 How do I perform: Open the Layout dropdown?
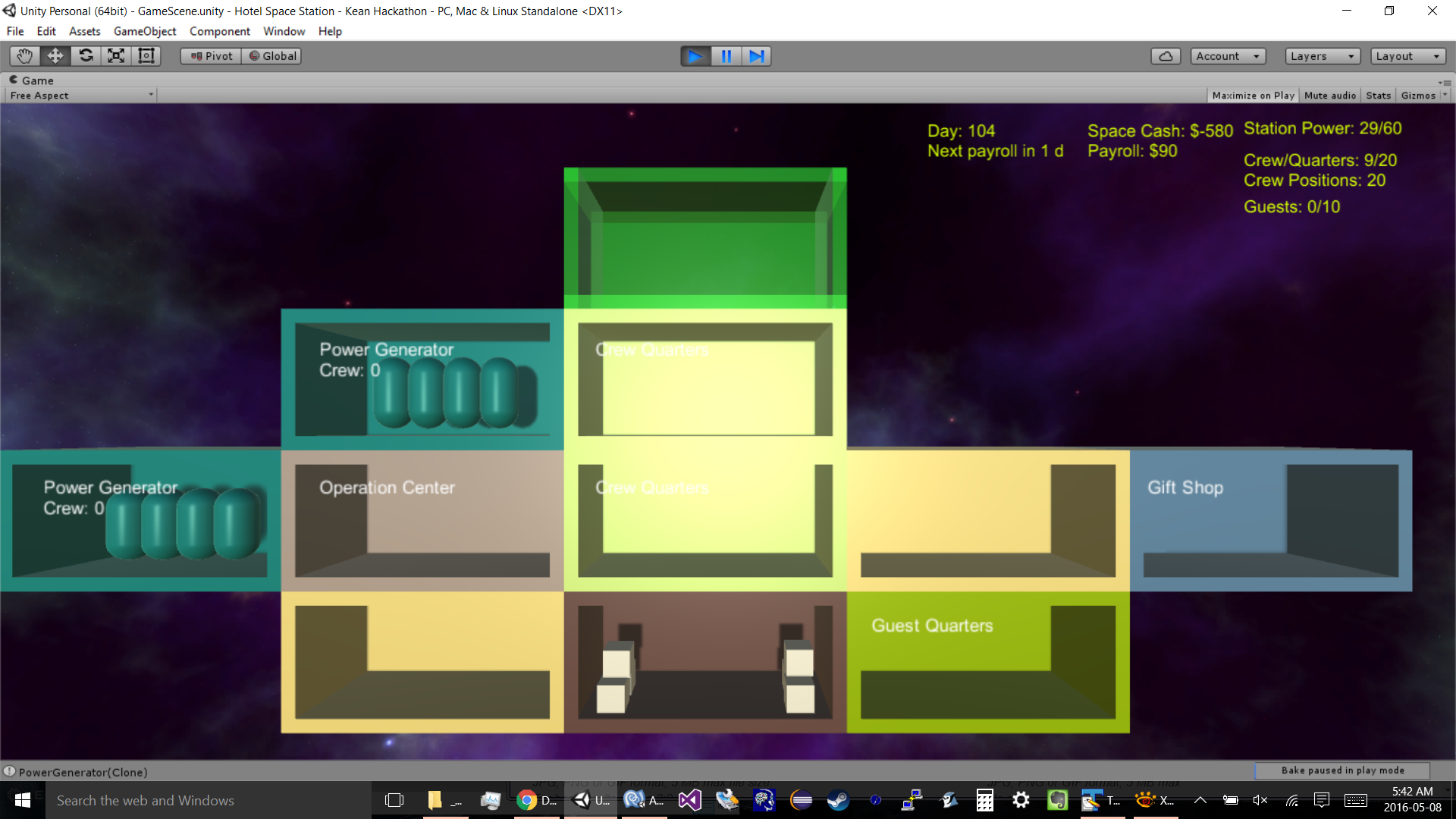[1407, 56]
